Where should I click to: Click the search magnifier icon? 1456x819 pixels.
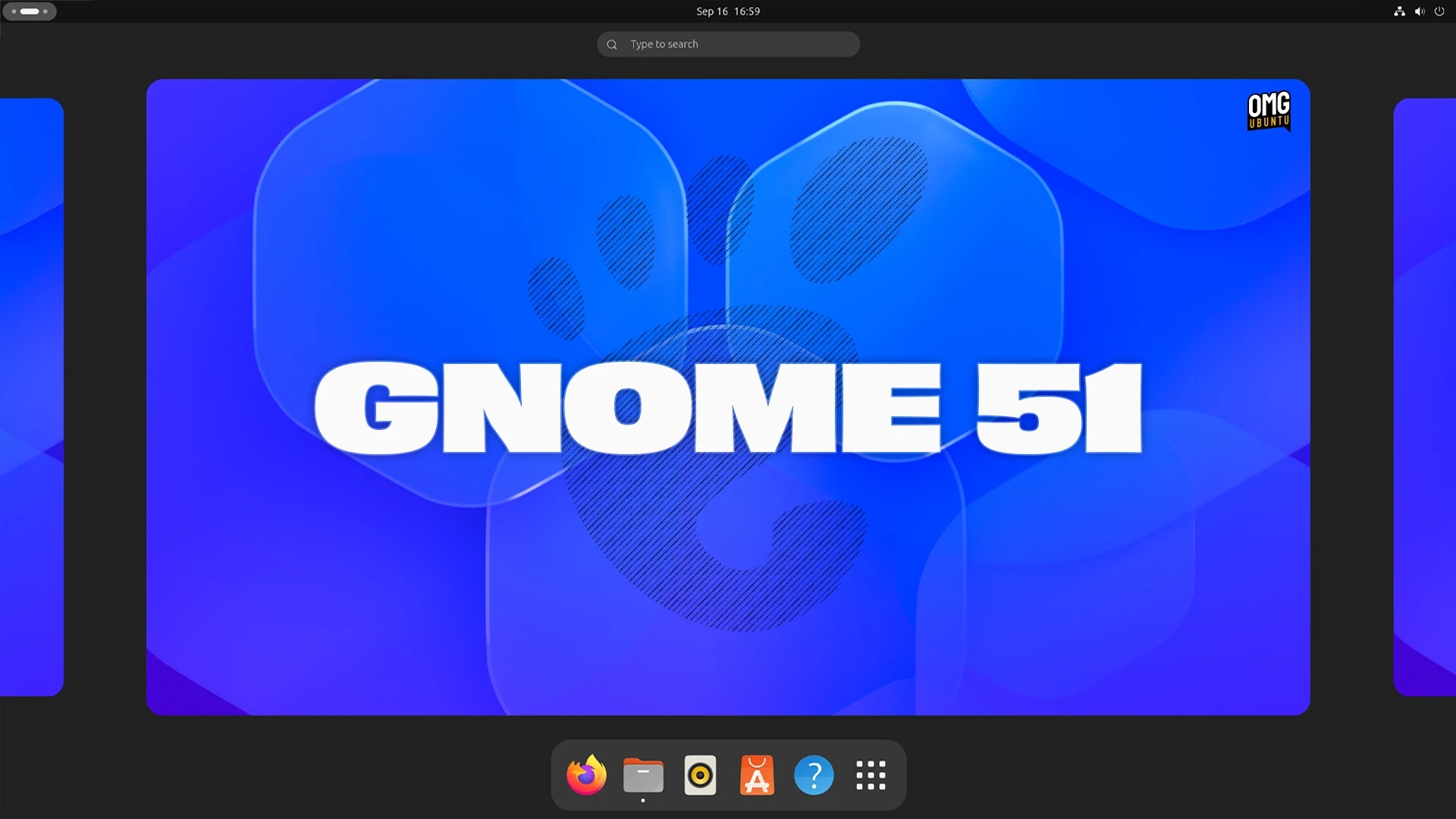612,44
